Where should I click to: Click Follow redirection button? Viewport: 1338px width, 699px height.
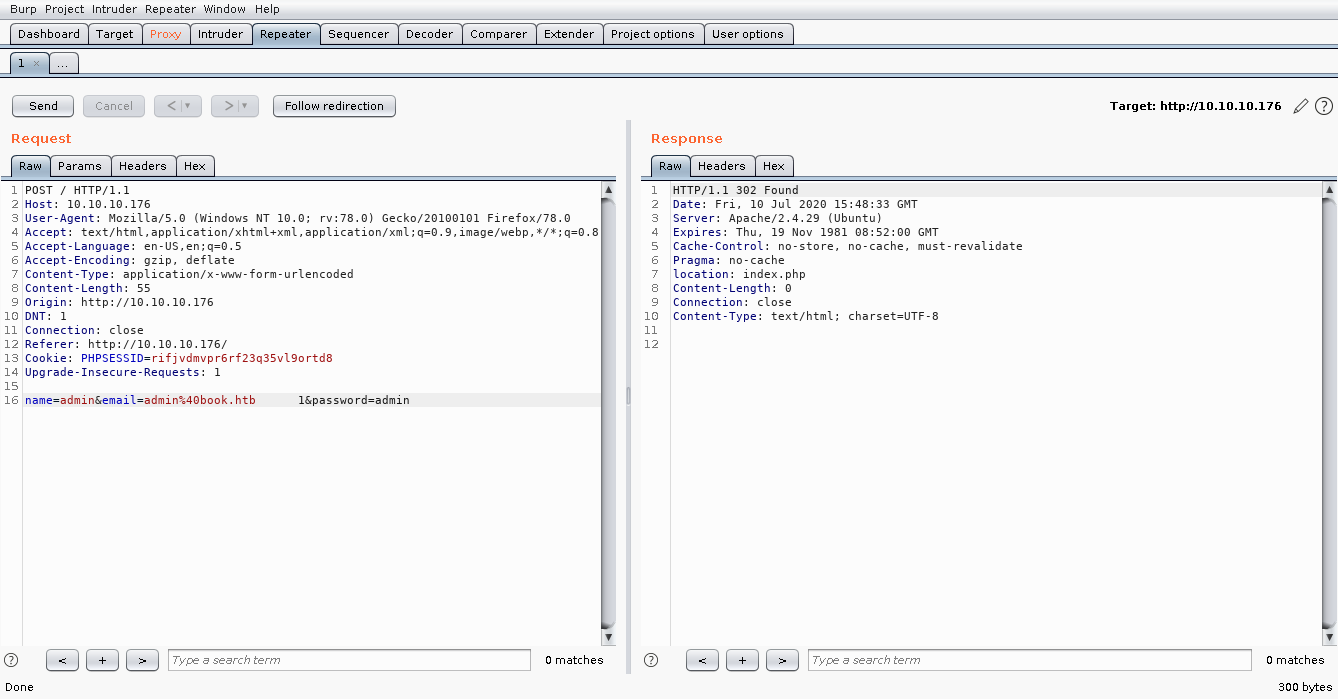334,106
